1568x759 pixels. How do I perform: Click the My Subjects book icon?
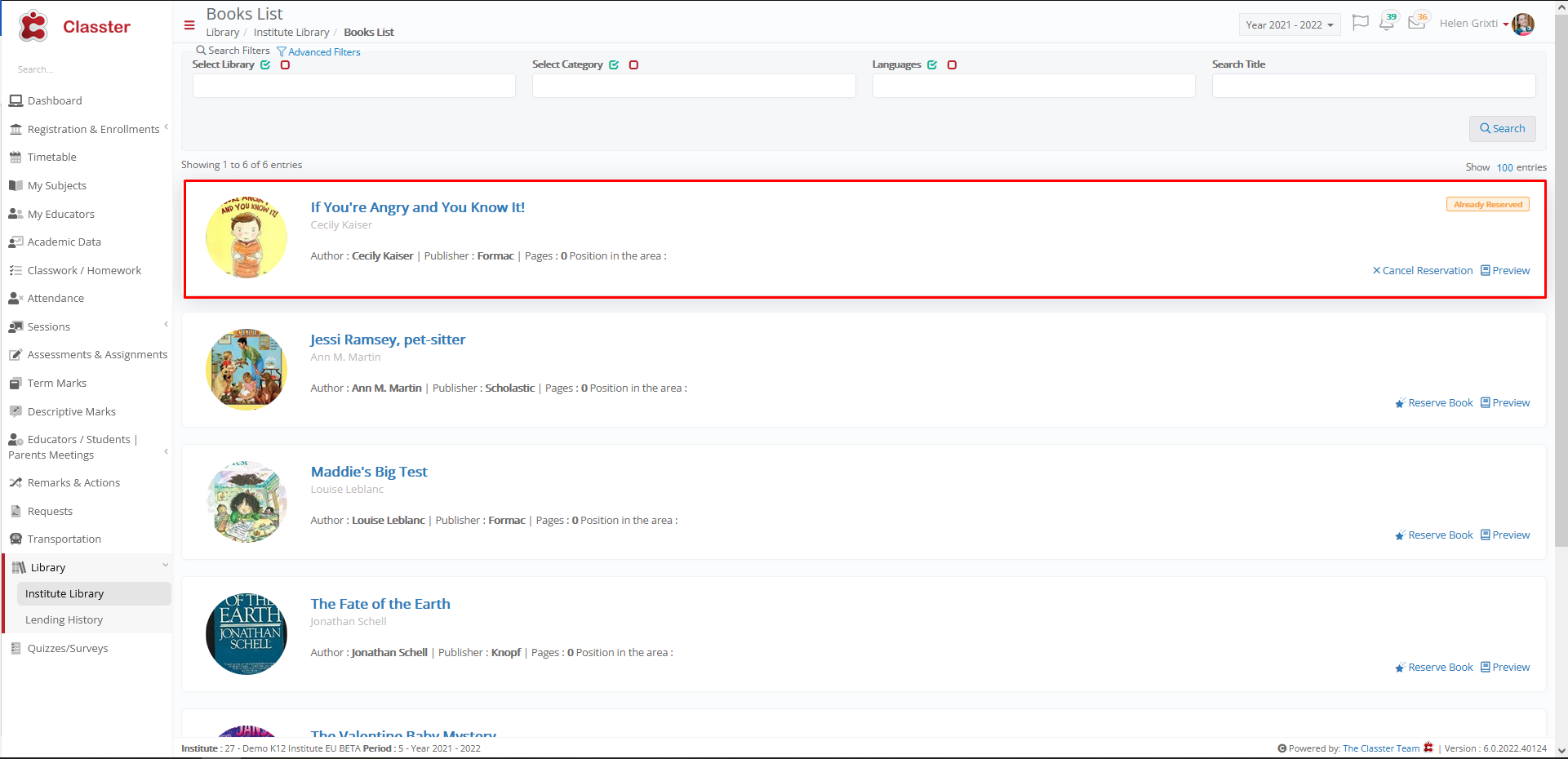(x=16, y=186)
